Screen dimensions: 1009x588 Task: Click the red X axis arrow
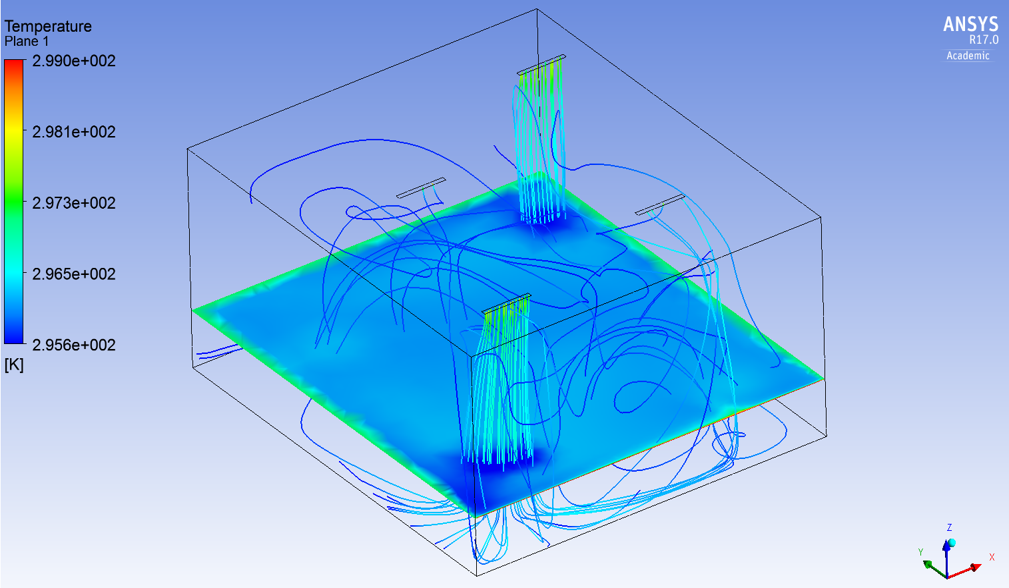(x=966, y=570)
